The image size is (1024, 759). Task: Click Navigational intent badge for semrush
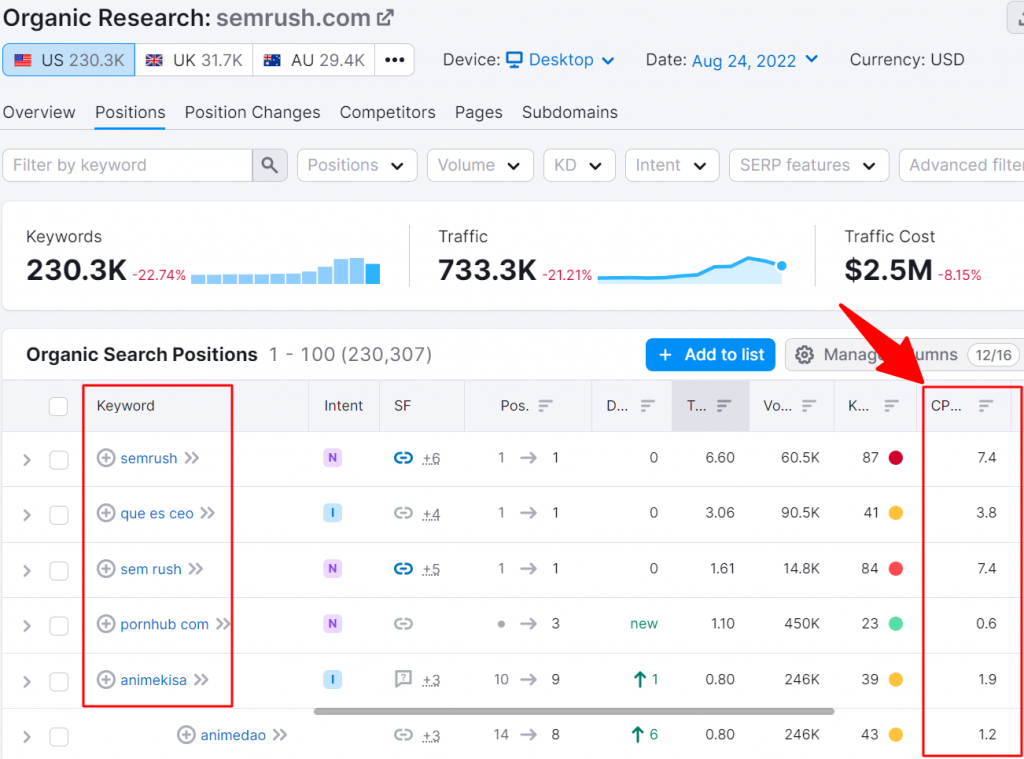(332, 458)
